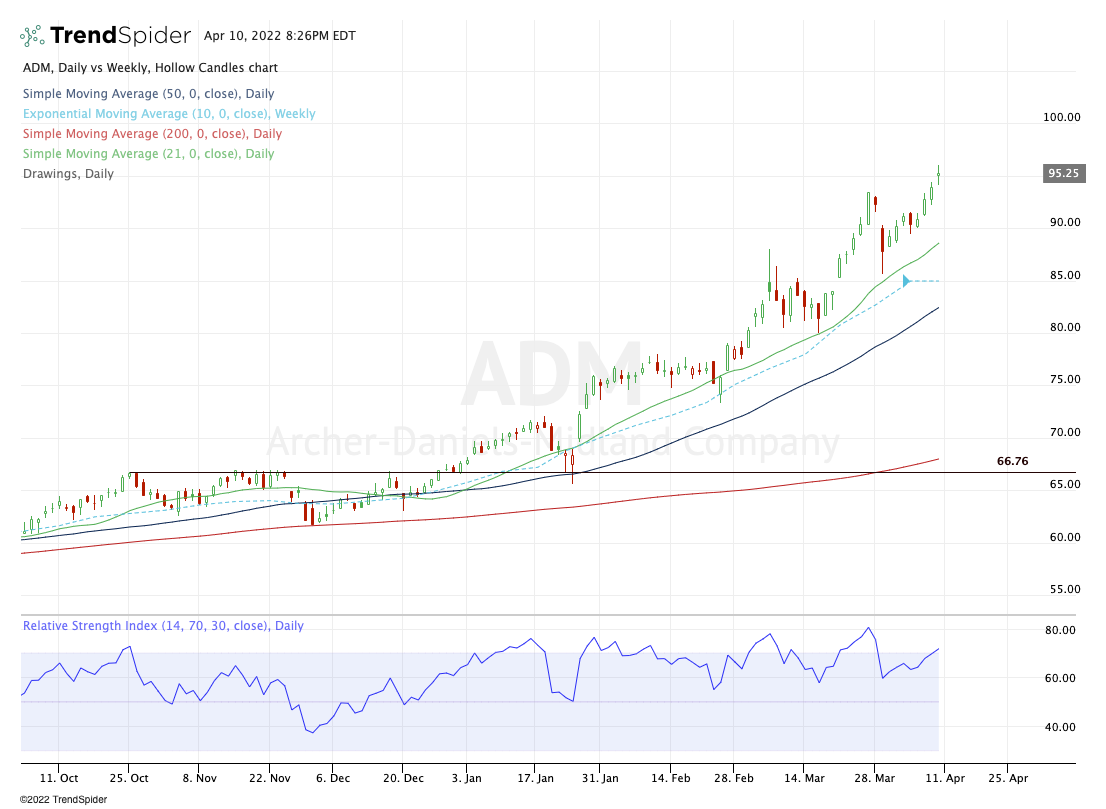The height and width of the screenshot is (809, 1106).
Task: Click the 25. Oct date label
Action: pos(129,778)
